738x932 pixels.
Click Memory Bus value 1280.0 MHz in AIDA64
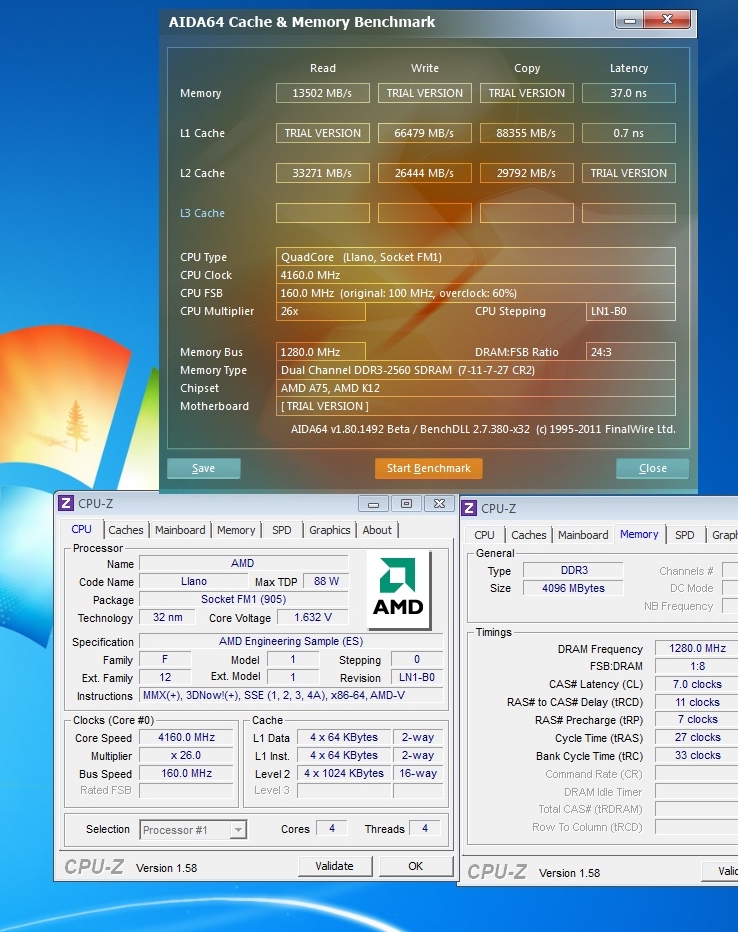point(321,352)
